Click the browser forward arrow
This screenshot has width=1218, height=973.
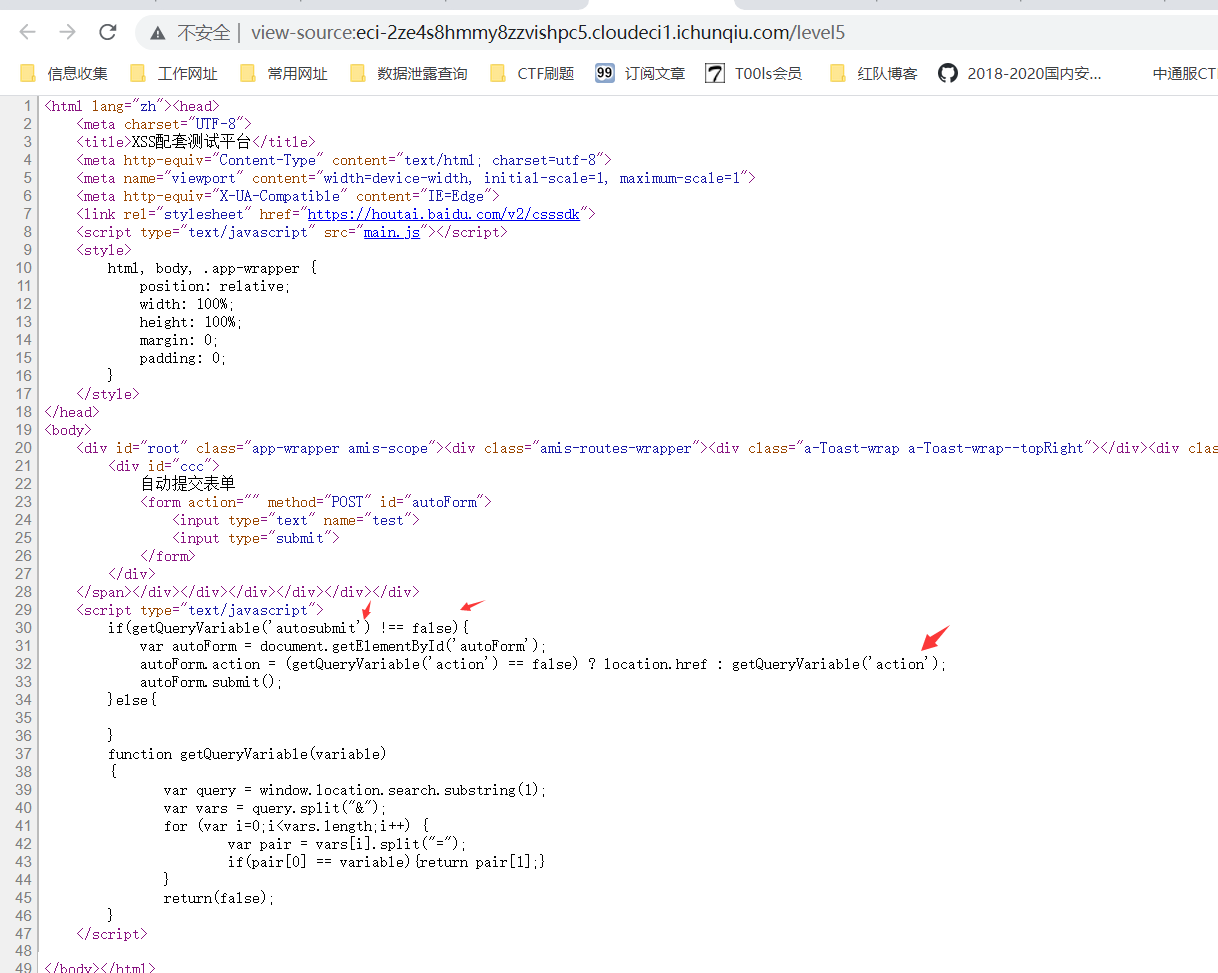(x=67, y=32)
